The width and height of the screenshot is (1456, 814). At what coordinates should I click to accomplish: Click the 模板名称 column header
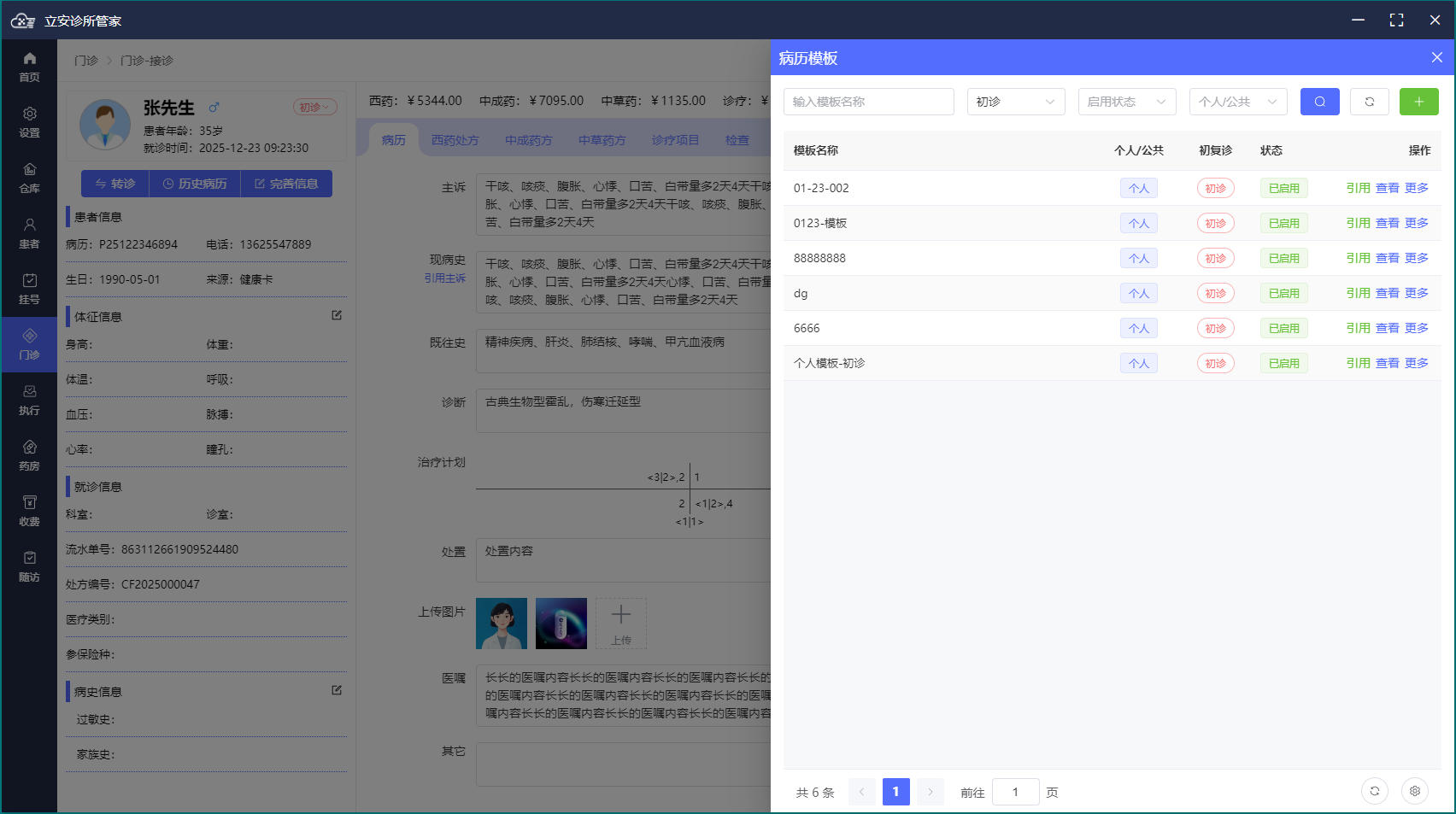[815, 150]
